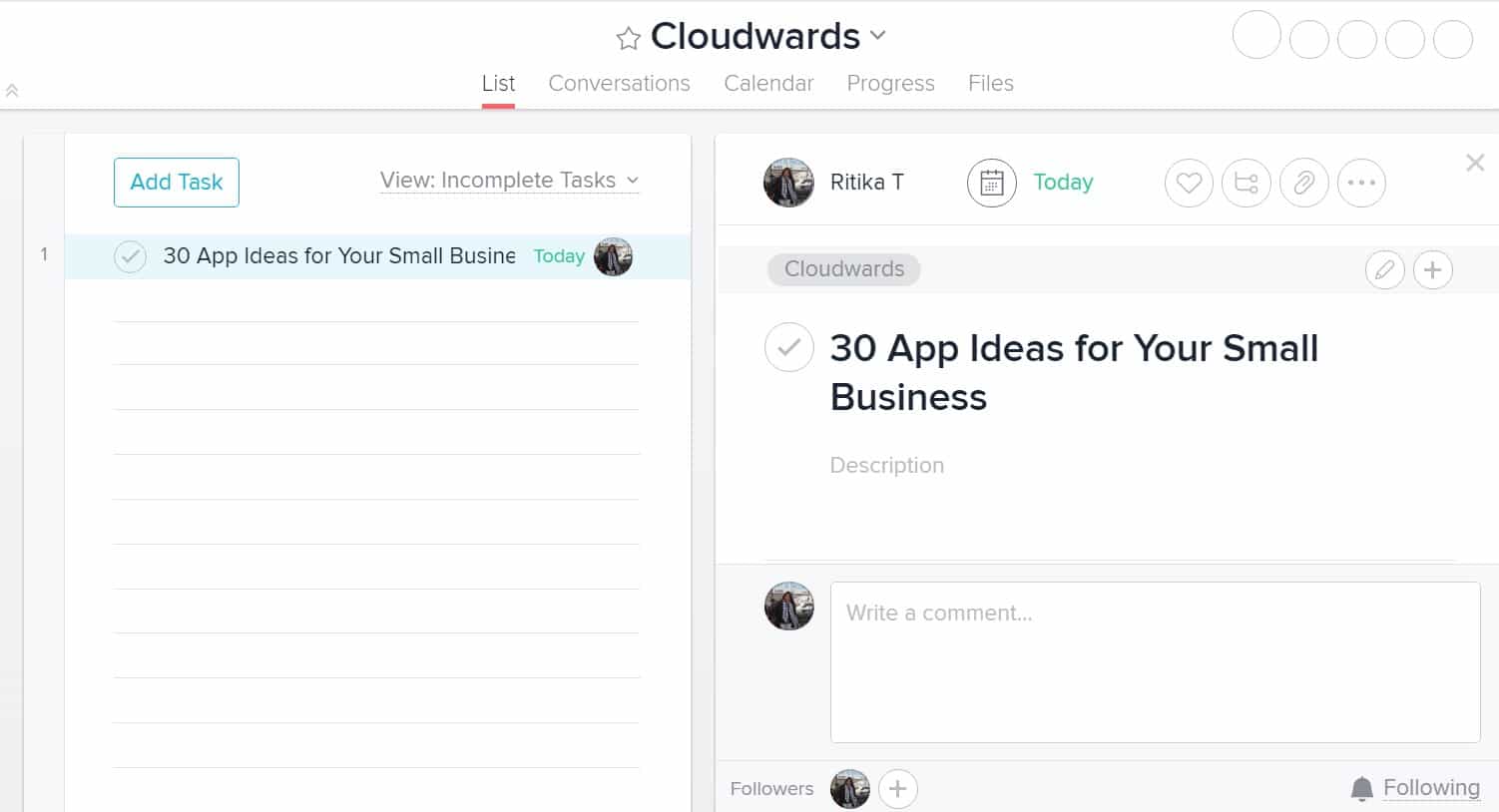Click the Write a comment box
Viewport: 1499px width, 812px height.
1155,662
